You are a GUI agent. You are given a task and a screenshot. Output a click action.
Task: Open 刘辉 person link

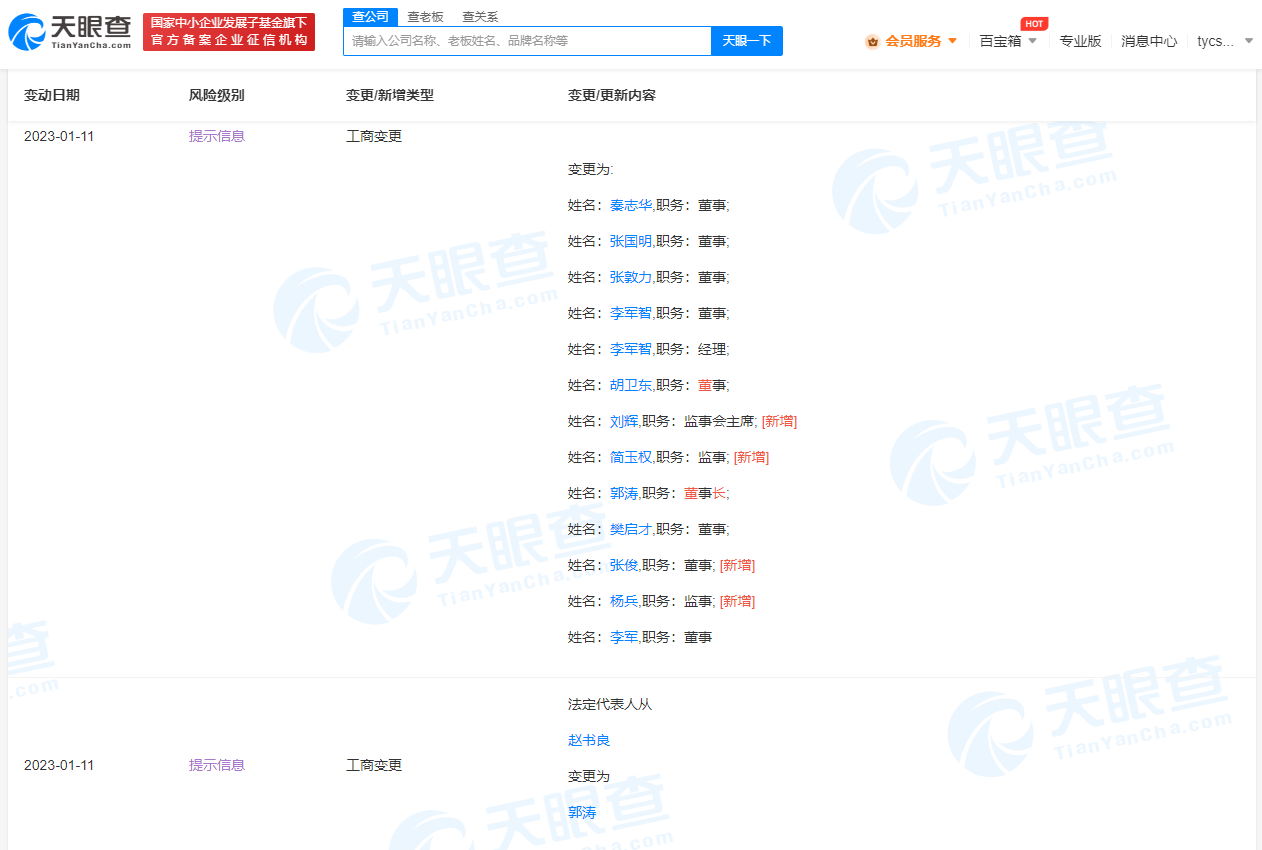point(624,421)
